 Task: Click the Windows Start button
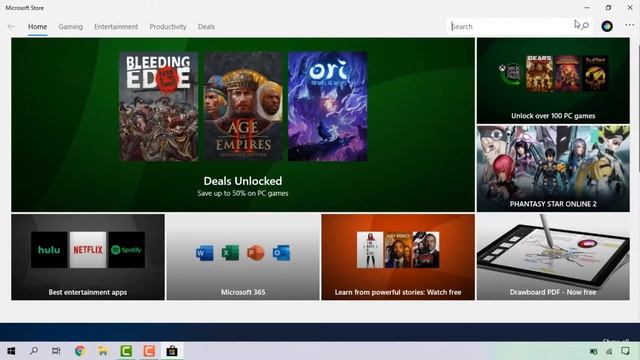coord(11,351)
